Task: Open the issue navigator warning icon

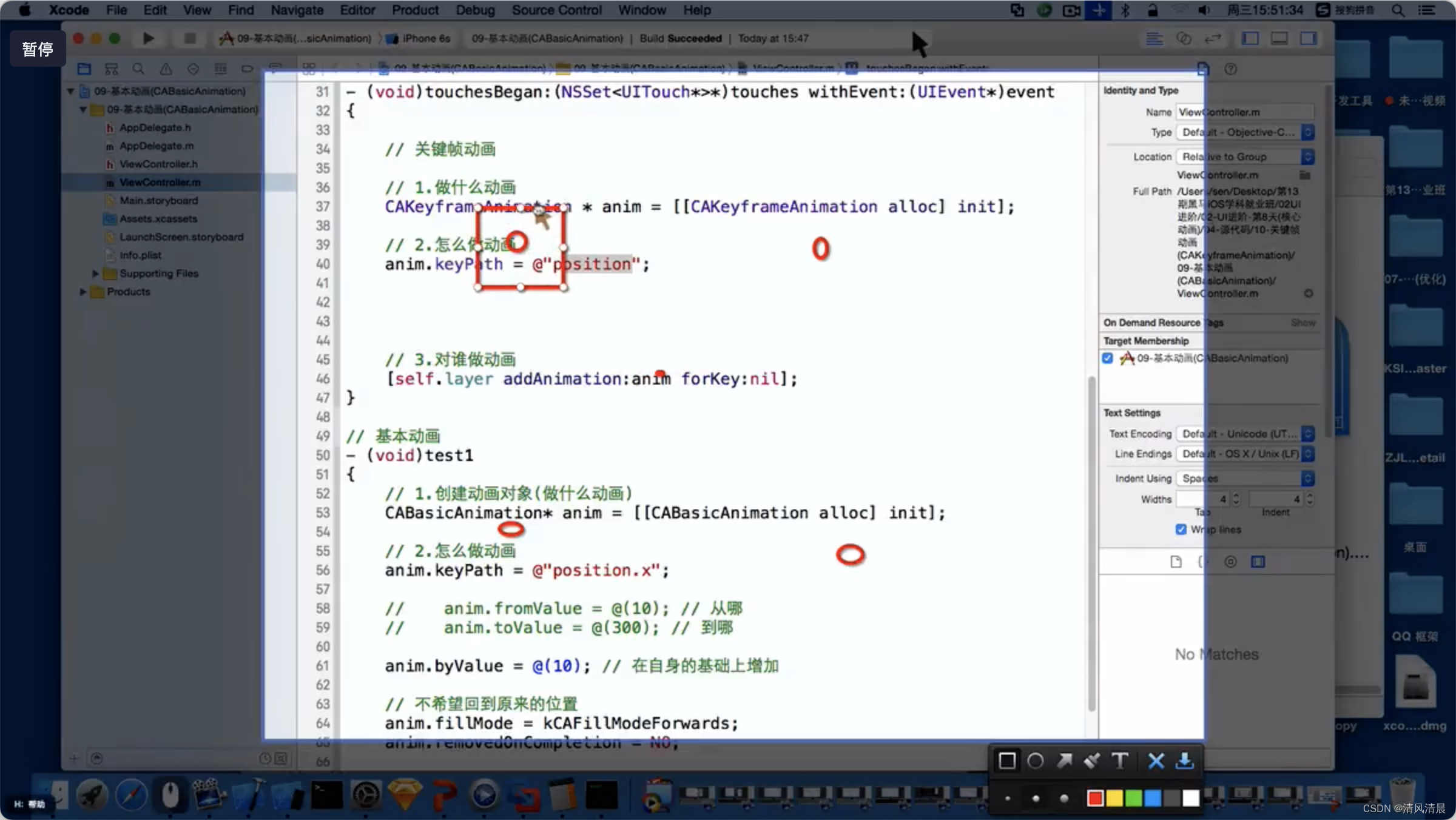Action: click(x=166, y=69)
